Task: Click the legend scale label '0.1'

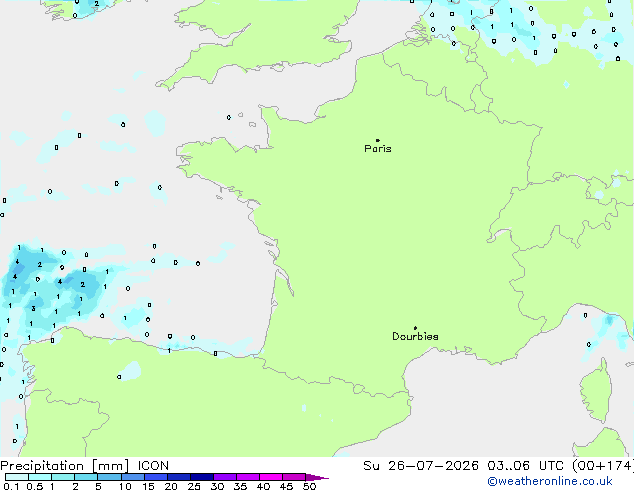Action: [11, 486]
